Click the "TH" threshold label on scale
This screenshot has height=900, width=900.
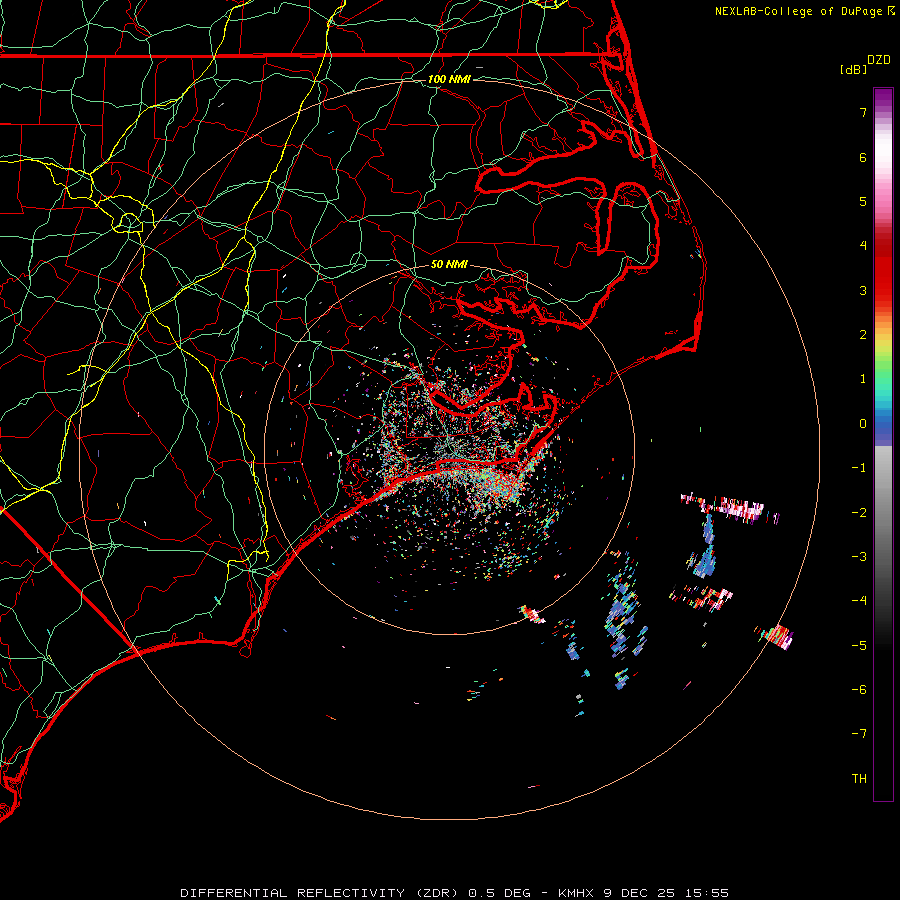point(859,779)
